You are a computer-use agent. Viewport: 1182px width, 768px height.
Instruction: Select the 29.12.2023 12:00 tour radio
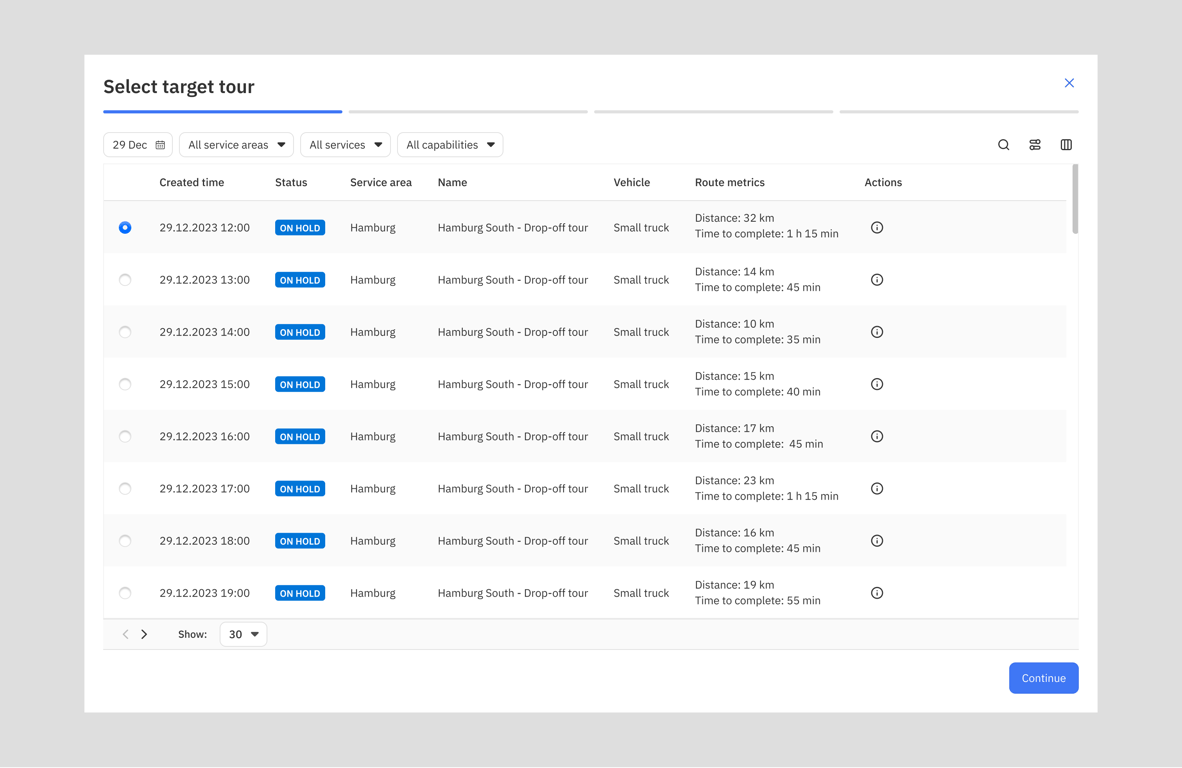pos(125,228)
